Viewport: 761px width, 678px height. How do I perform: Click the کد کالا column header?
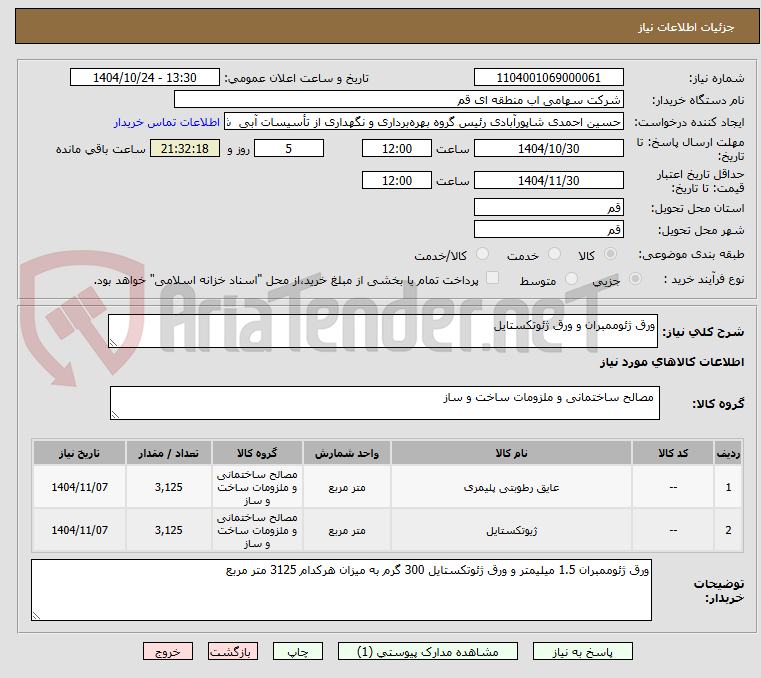pos(673,453)
